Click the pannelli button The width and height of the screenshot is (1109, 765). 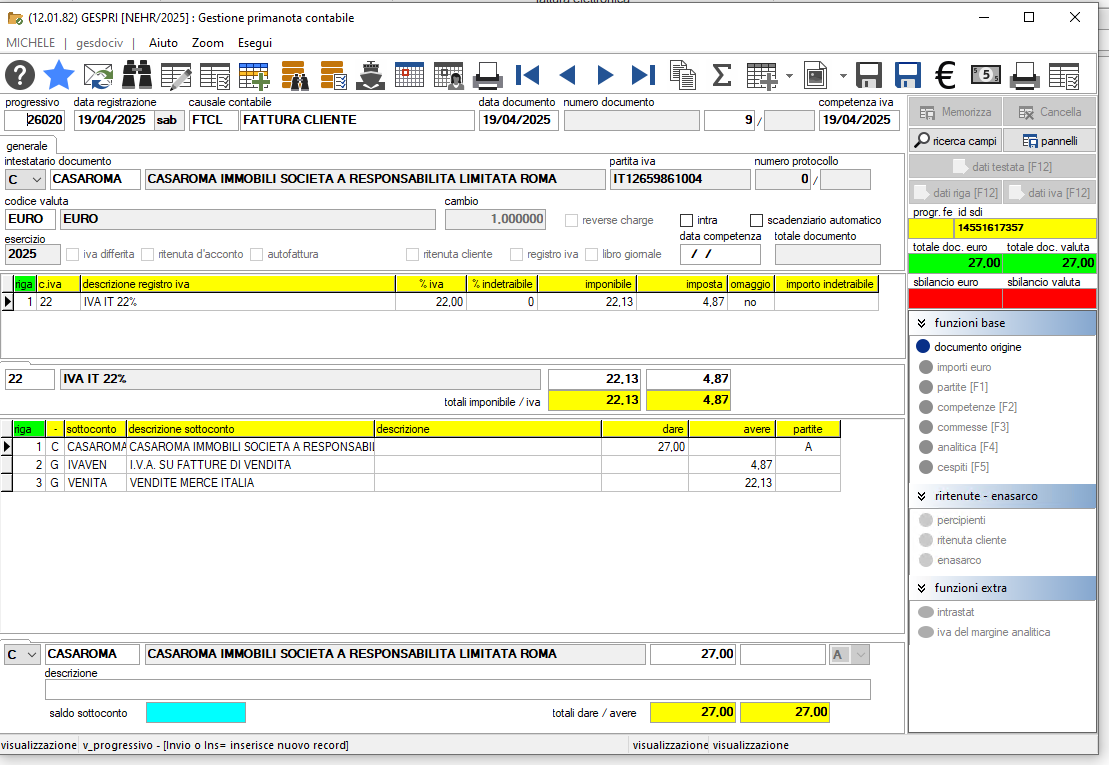pyautogui.click(x=1050, y=141)
